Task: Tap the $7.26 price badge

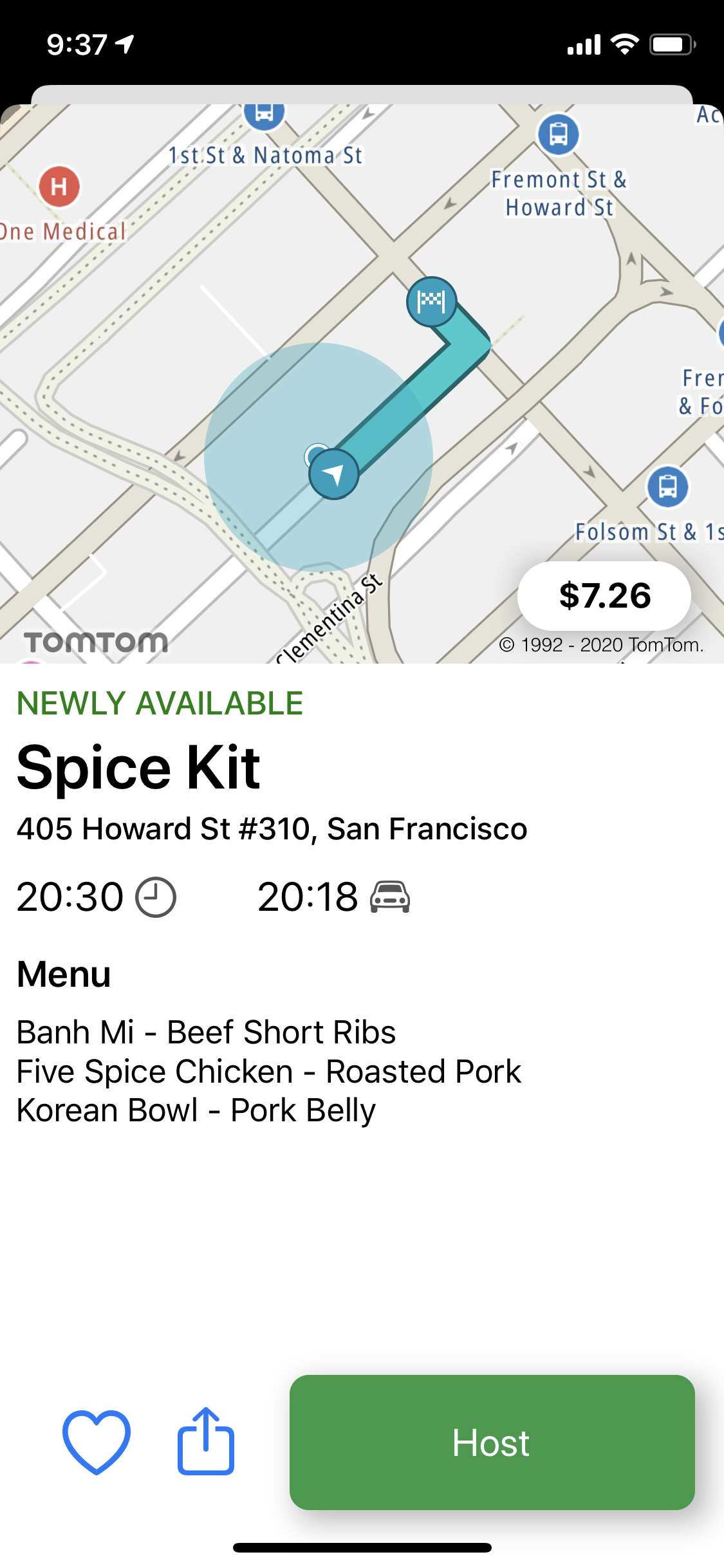Action: (604, 595)
